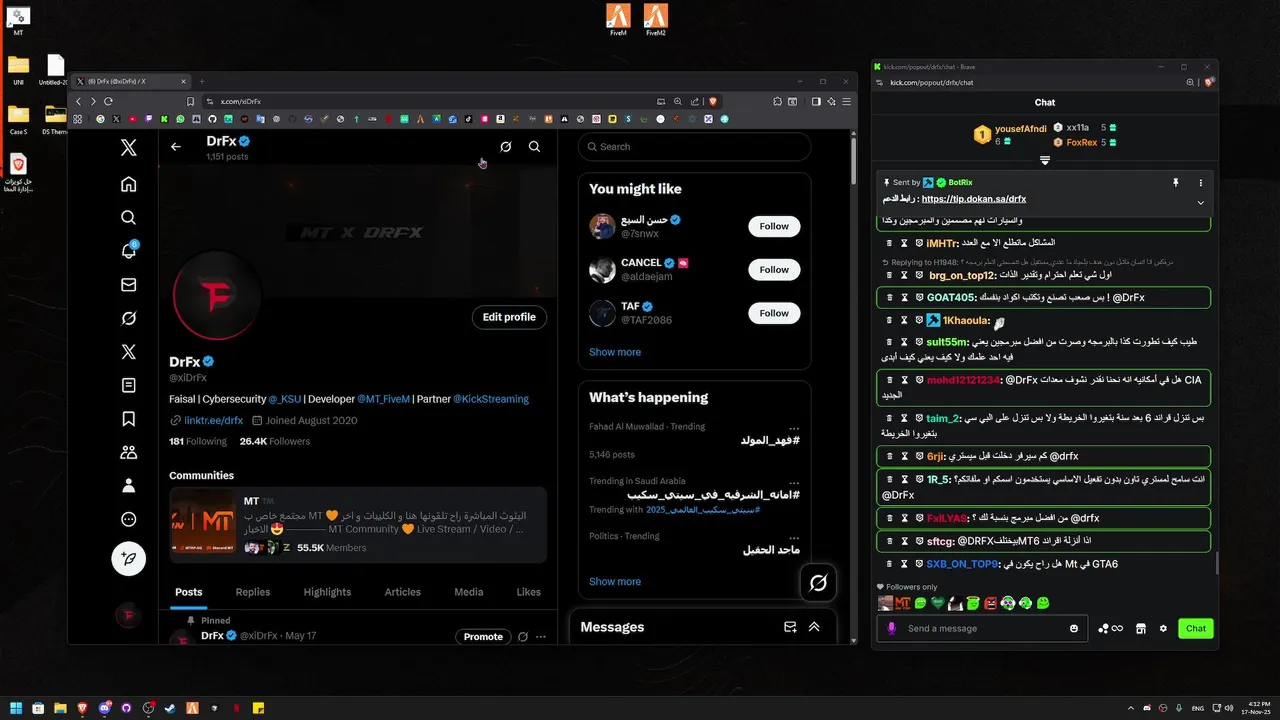Open X Home from the sidebar
Image resolution: width=1280 pixels, height=720 pixels.
point(128,184)
